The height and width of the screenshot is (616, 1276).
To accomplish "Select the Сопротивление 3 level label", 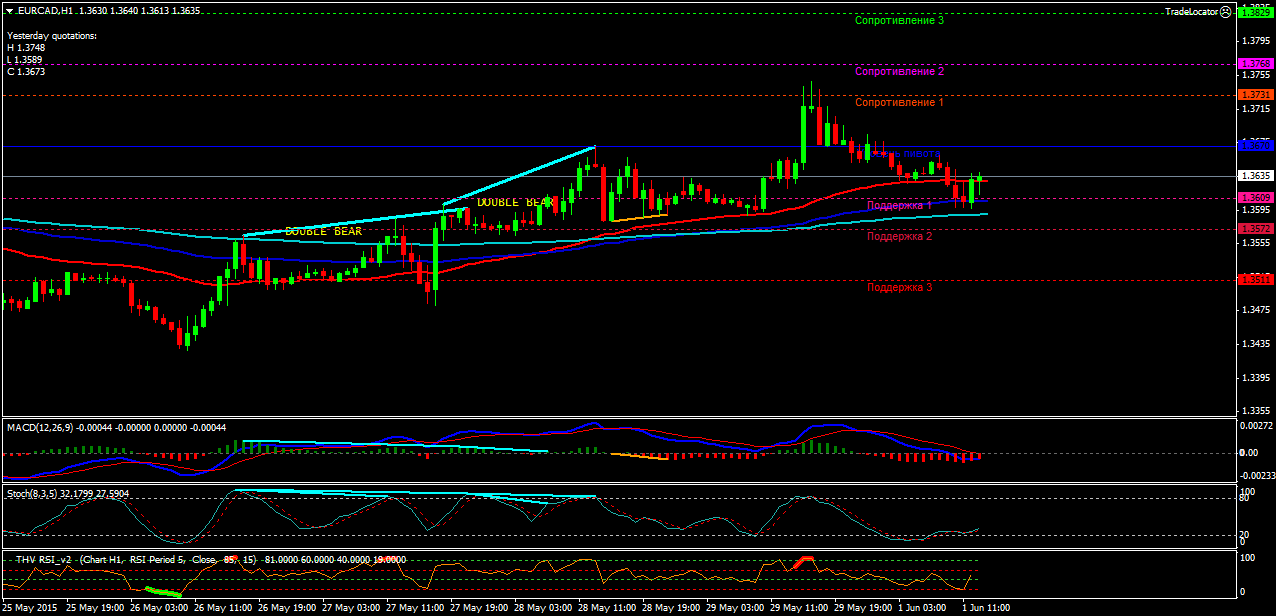I will pos(900,20).
